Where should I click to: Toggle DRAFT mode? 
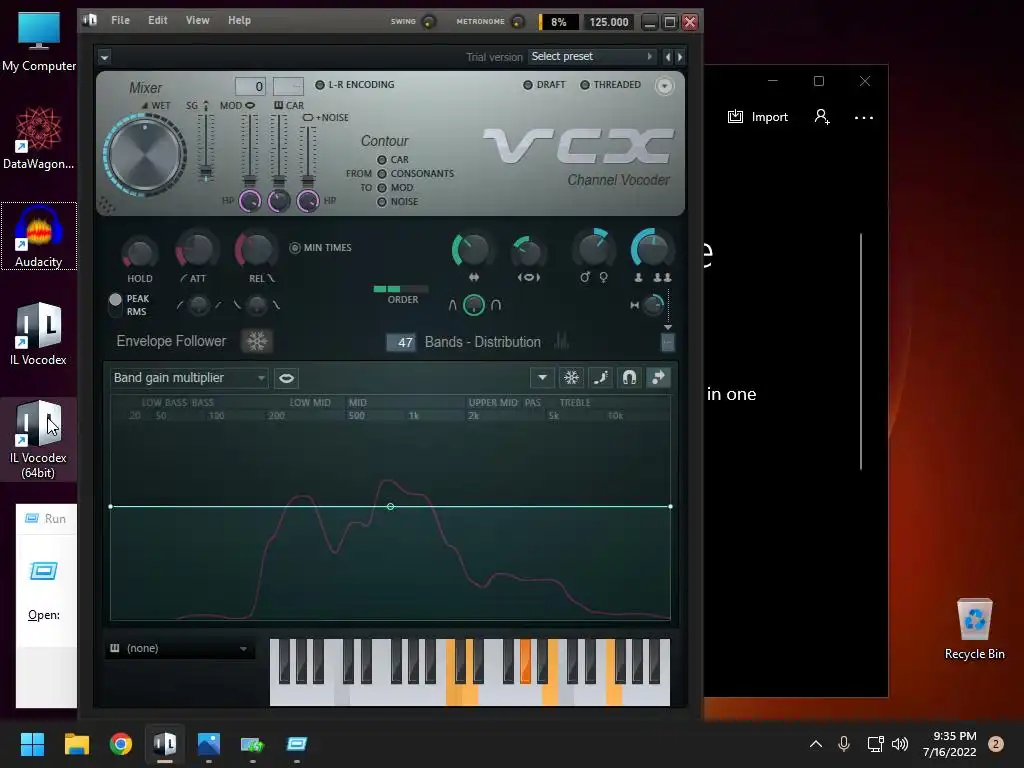[x=545, y=85]
